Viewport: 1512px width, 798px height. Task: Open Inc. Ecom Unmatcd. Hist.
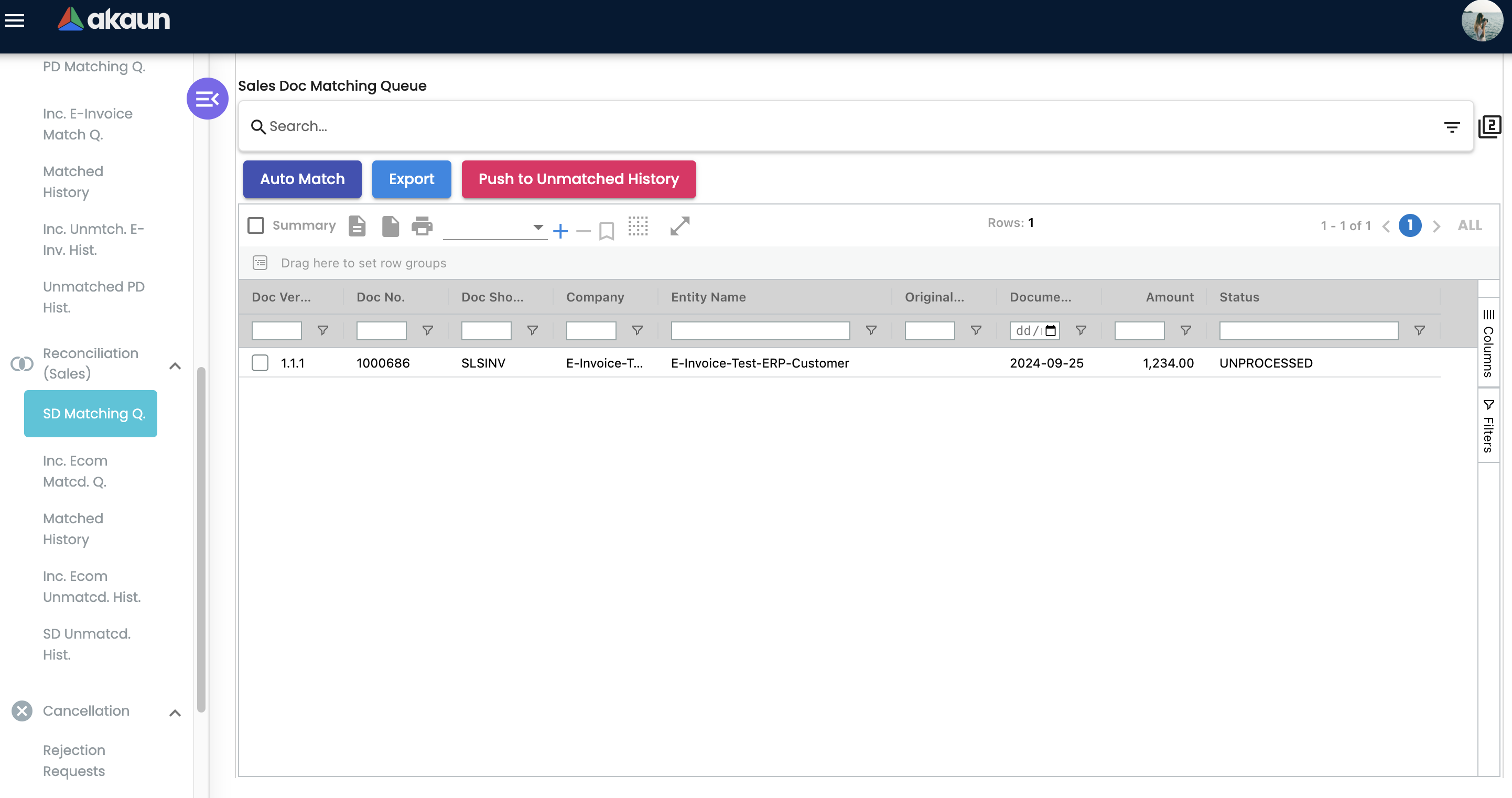click(92, 587)
